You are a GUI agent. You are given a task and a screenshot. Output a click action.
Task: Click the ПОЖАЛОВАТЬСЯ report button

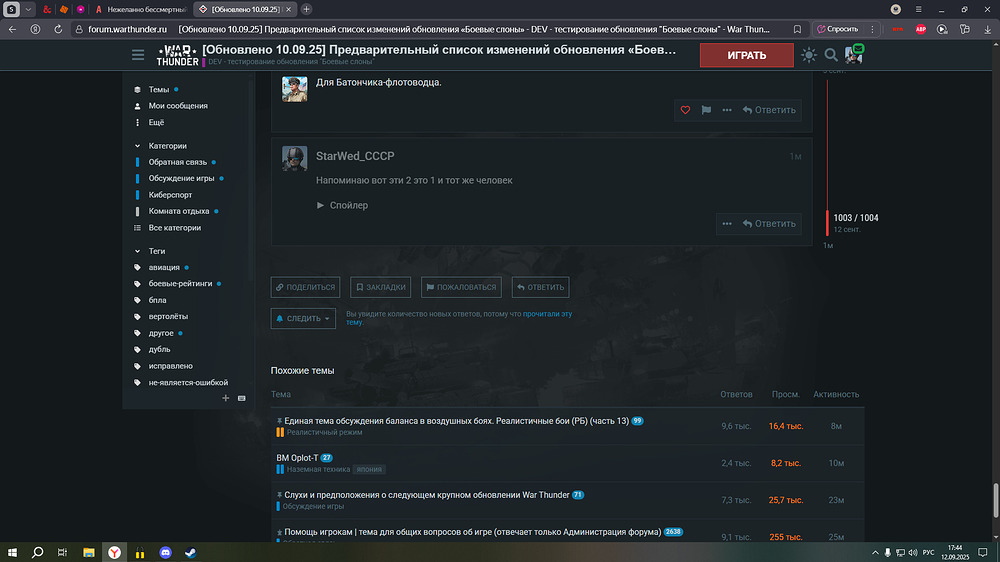tap(461, 287)
